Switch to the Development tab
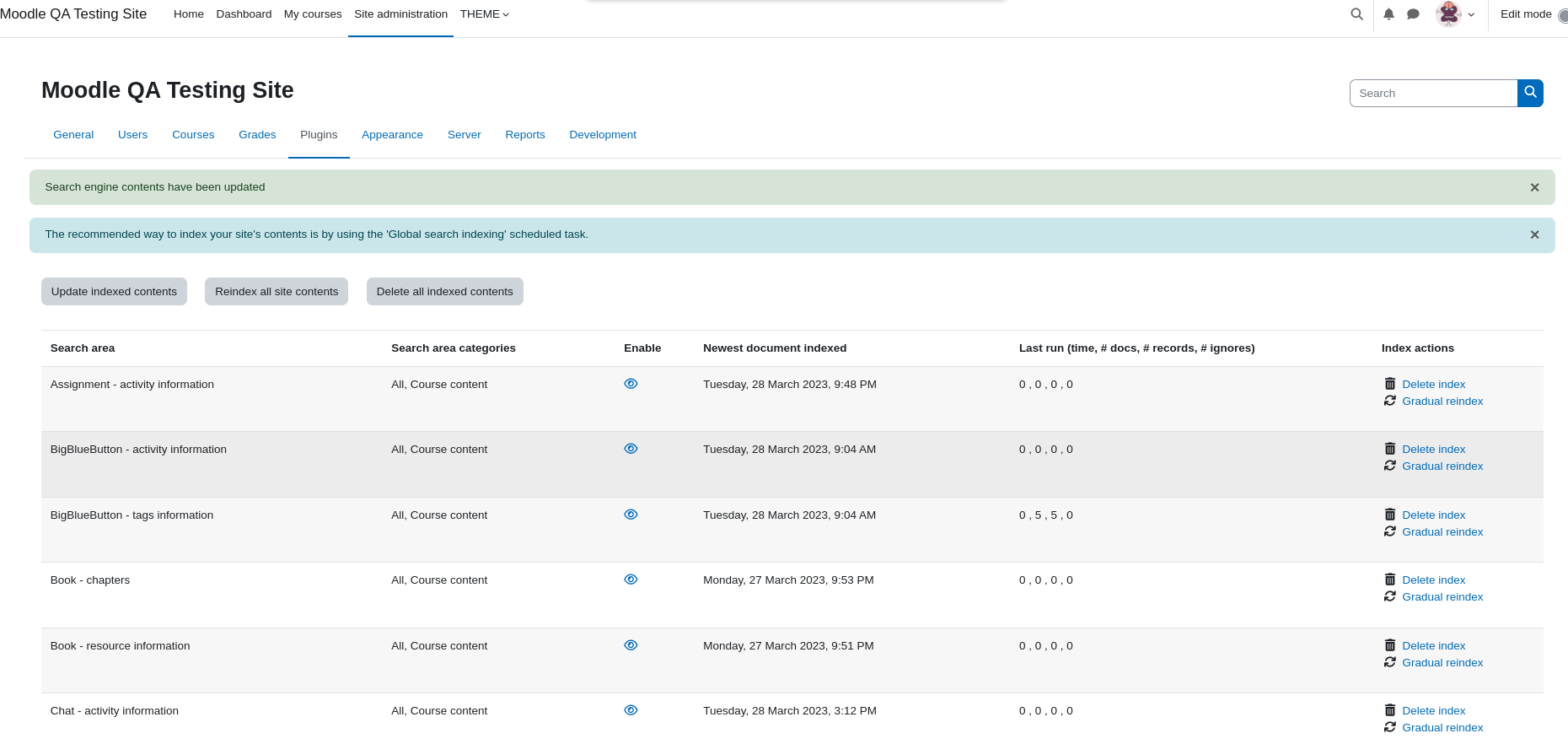 point(603,135)
